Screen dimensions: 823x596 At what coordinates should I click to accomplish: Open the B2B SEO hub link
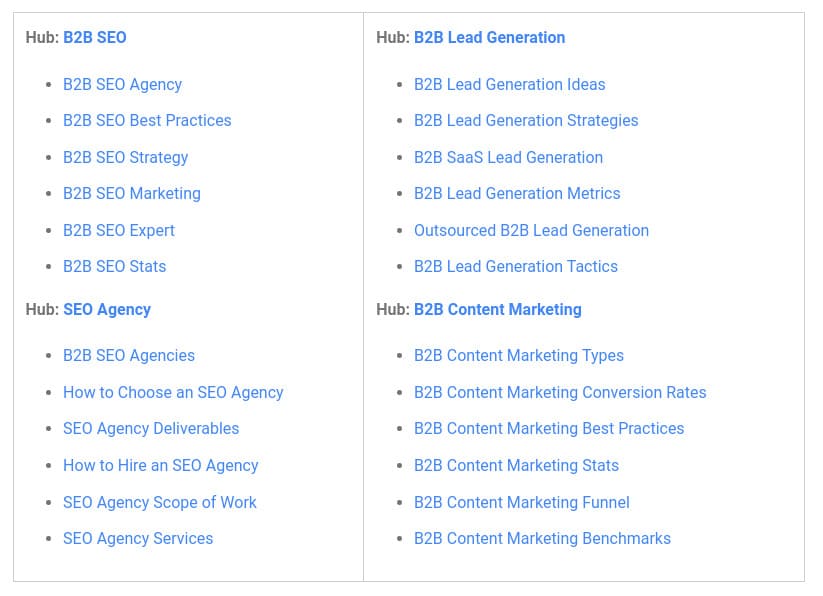pyautogui.click(x=94, y=37)
